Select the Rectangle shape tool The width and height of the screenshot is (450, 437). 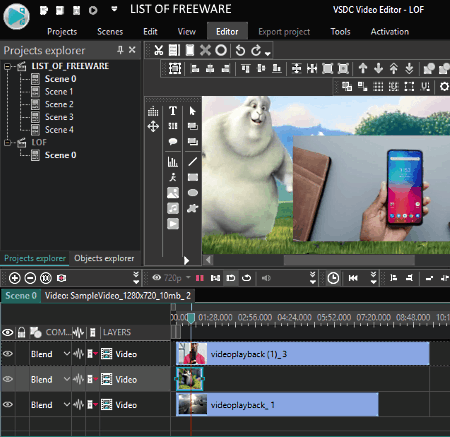tap(193, 177)
